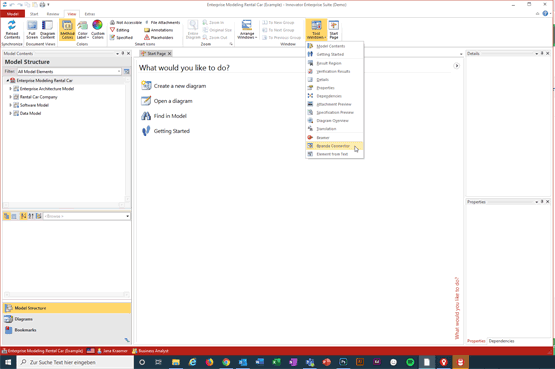This screenshot has height=369, width=555.
Task: Click second list icon in browse toolbar
Action: click(14, 216)
